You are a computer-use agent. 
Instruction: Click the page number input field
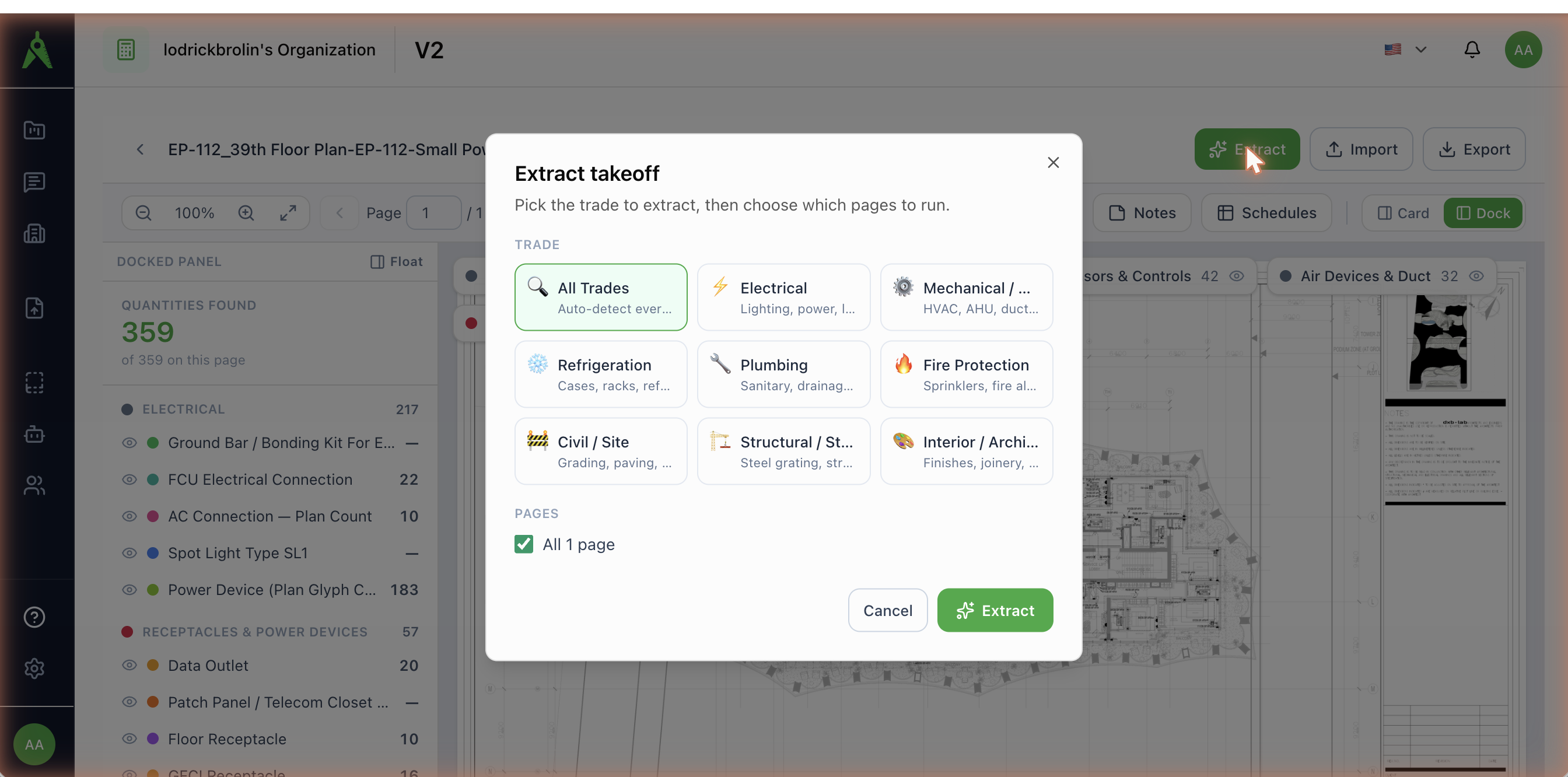pos(433,213)
